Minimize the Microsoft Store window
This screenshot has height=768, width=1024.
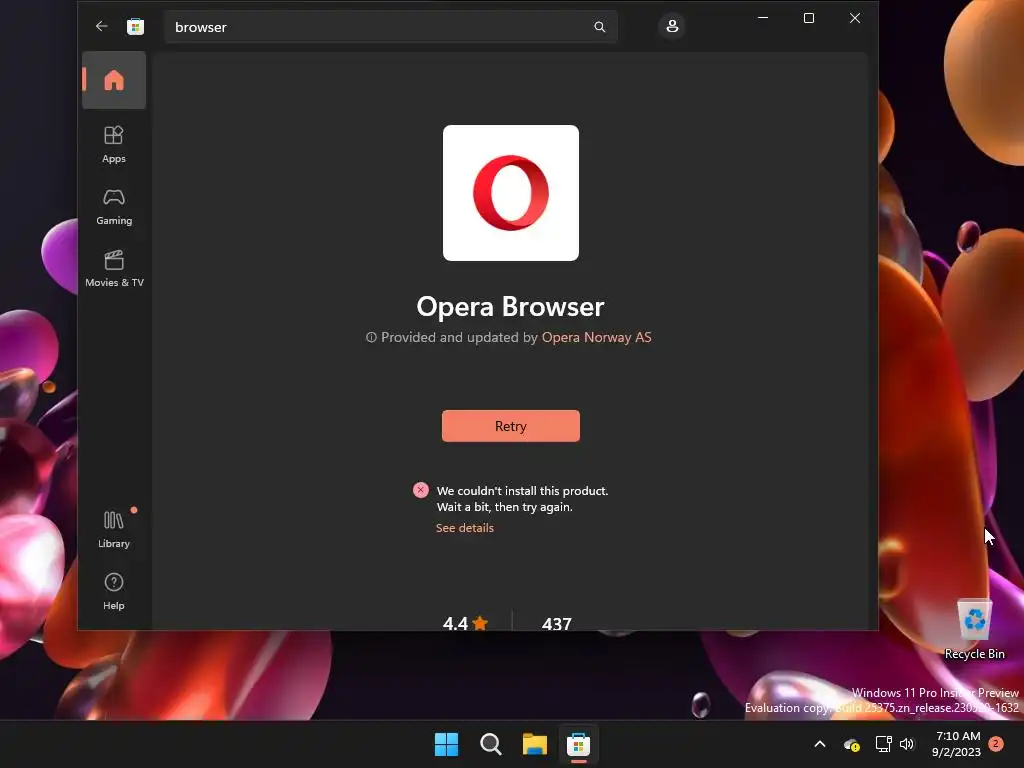click(x=763, y=18)
